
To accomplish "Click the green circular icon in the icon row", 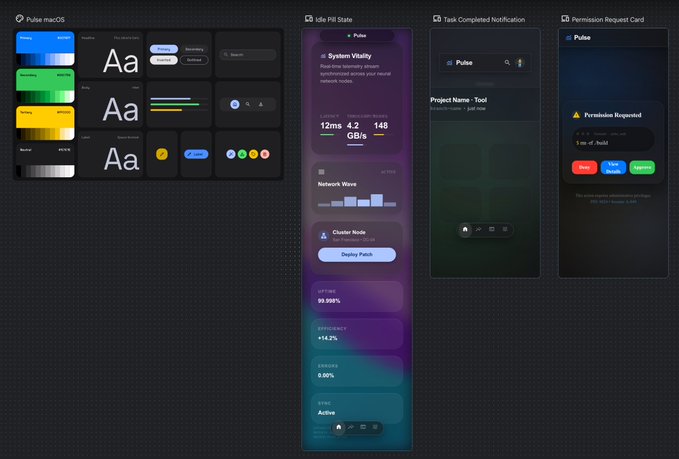I will pyautogui.click(x=242, y=154).
